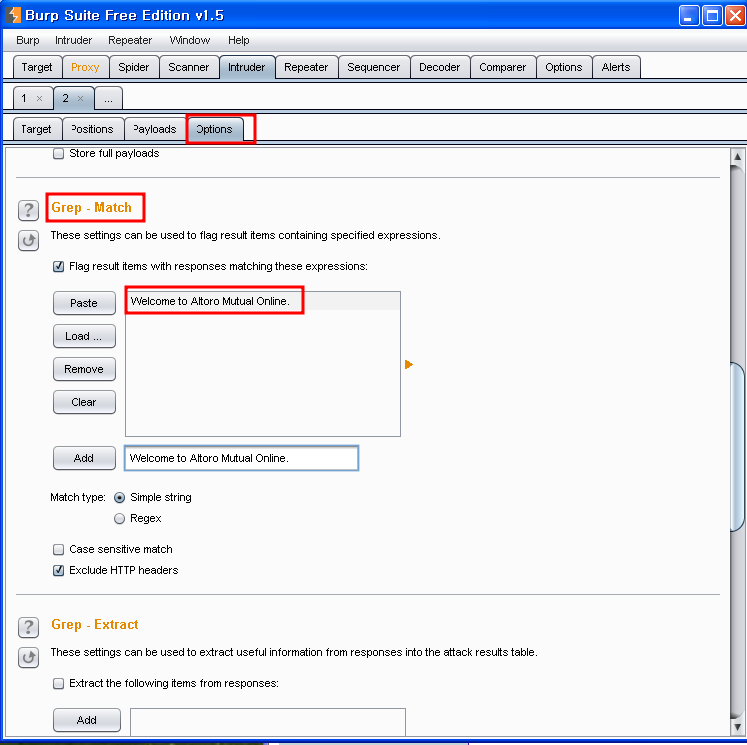The height and width of the screenshot is (745, 747).
Task: Reset Grep - Extract settings icon
Action: click(x=28, y=657)
